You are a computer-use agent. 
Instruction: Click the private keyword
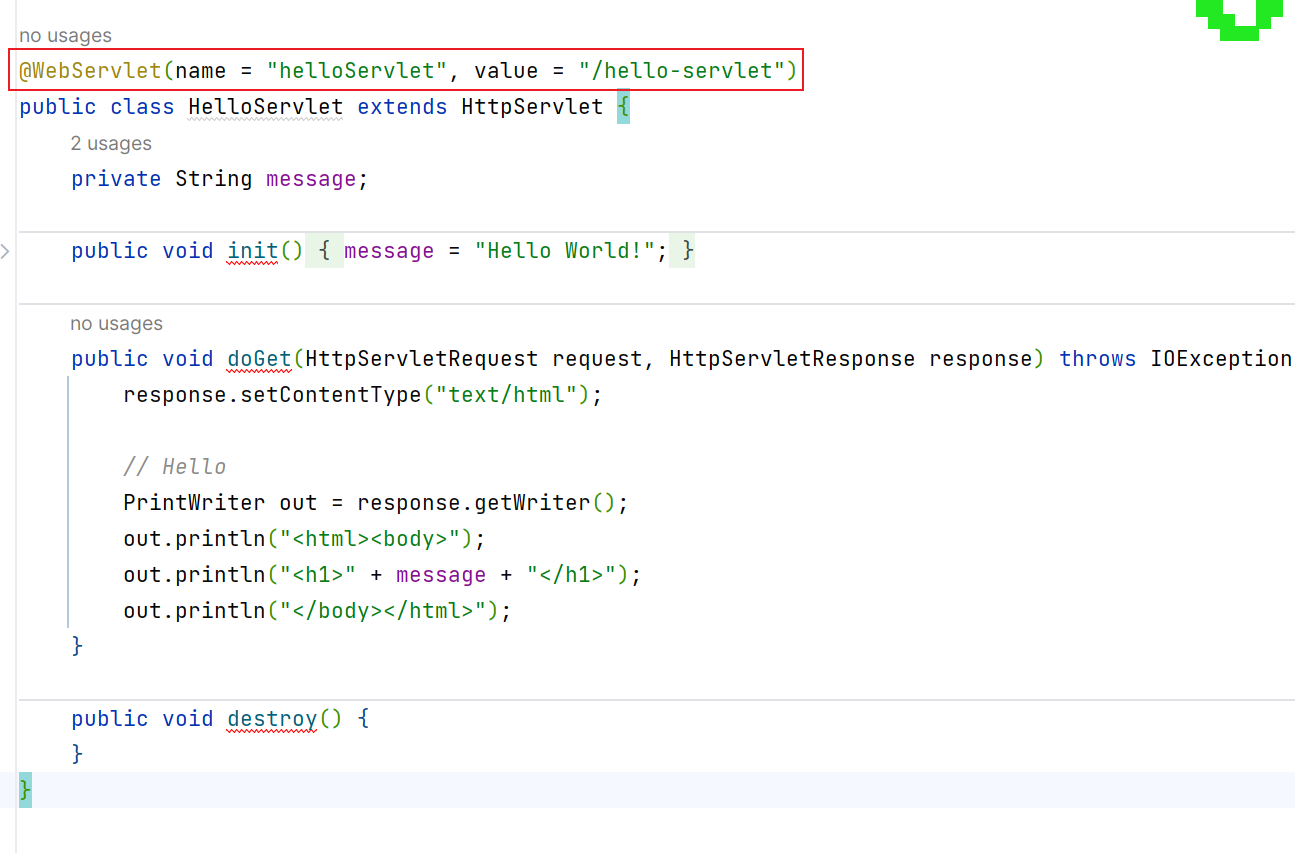click(x=116, y=179)
